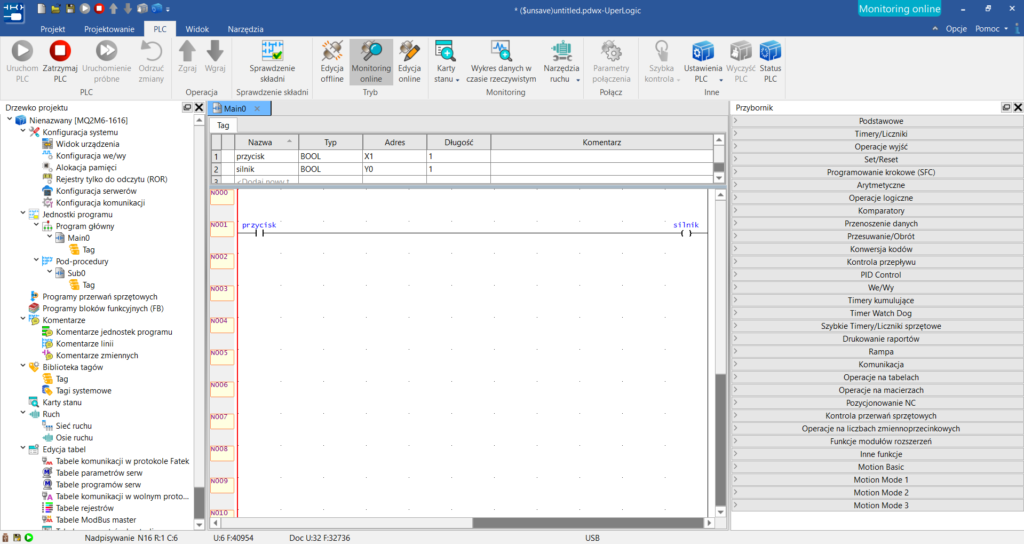Collapse Konfiguracja systemu tree node
Screen dimensions: 1024x544
point(23,131)
